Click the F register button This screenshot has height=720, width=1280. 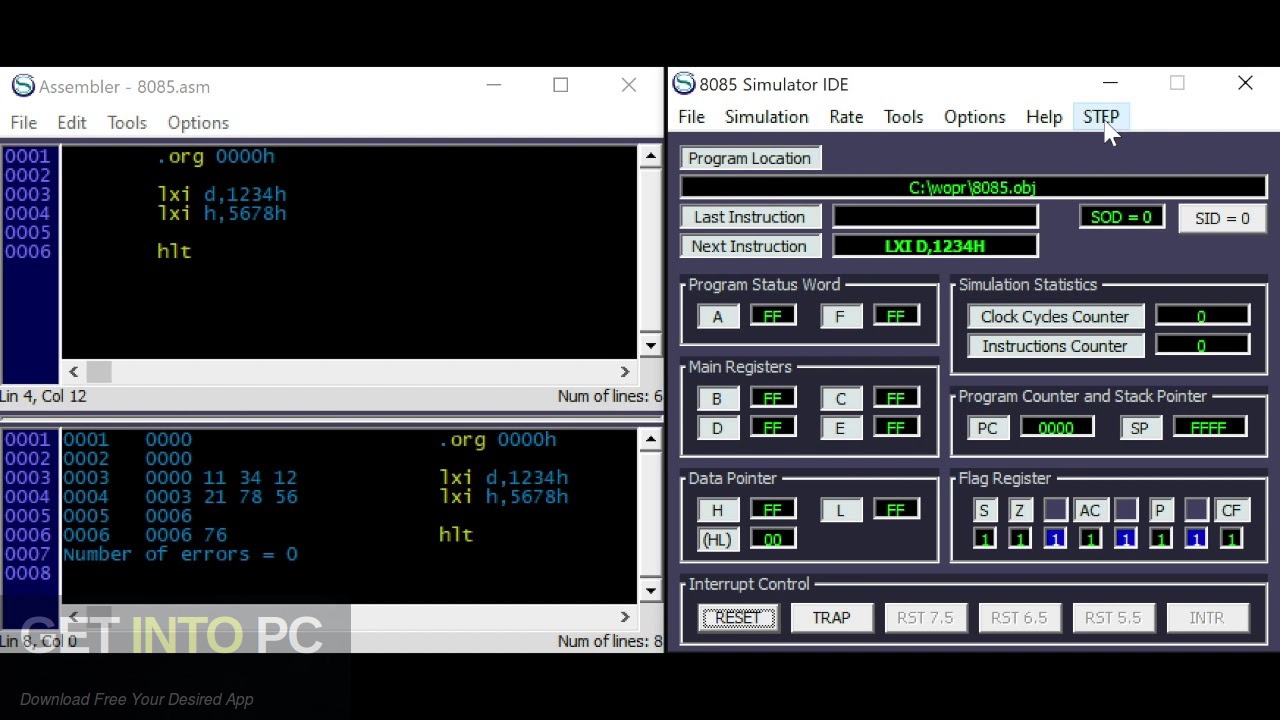coord(840,317)
